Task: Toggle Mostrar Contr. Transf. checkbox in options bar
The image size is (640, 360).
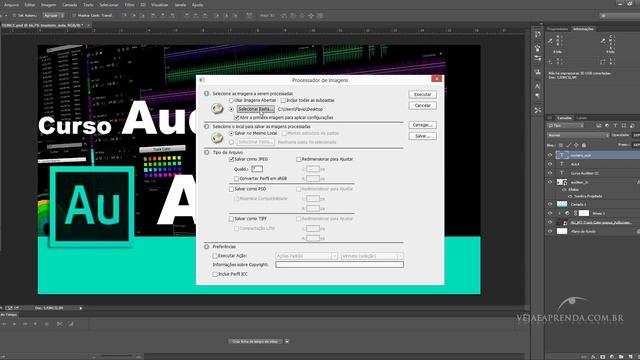Action: click(x=74, y=16)
